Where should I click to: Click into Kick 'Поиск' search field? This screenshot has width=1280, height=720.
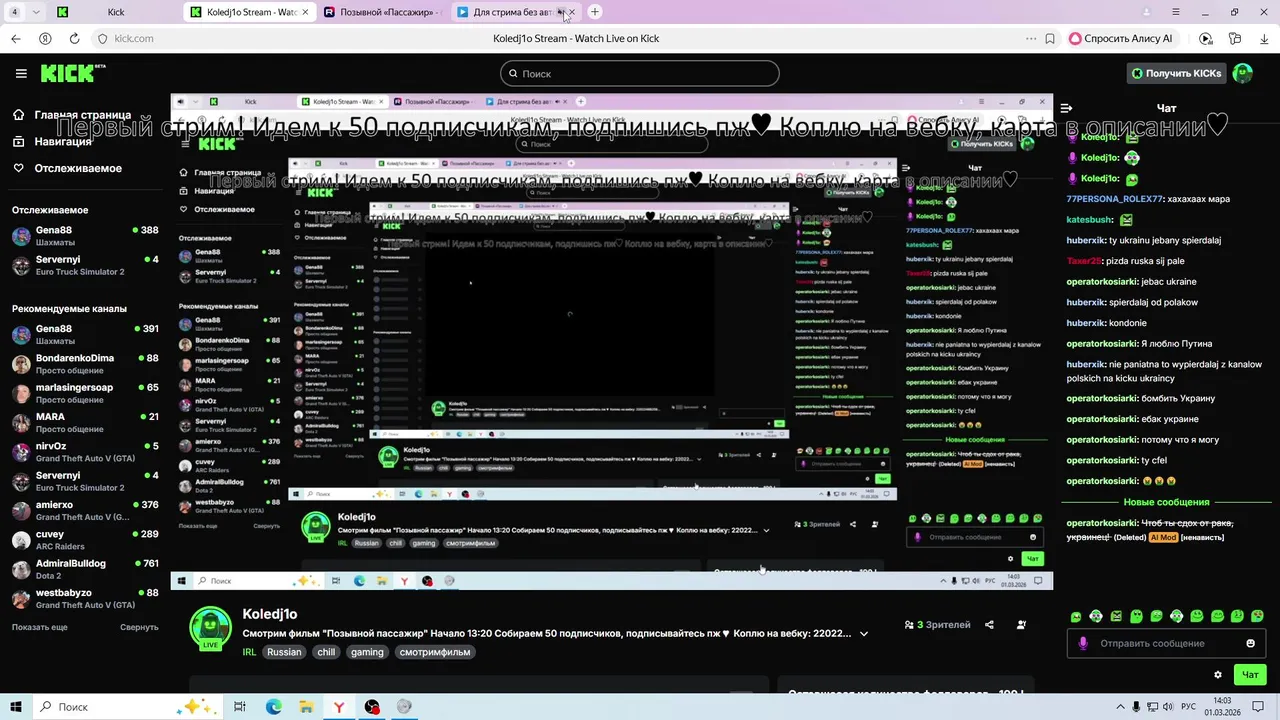(x=640, y=73)
